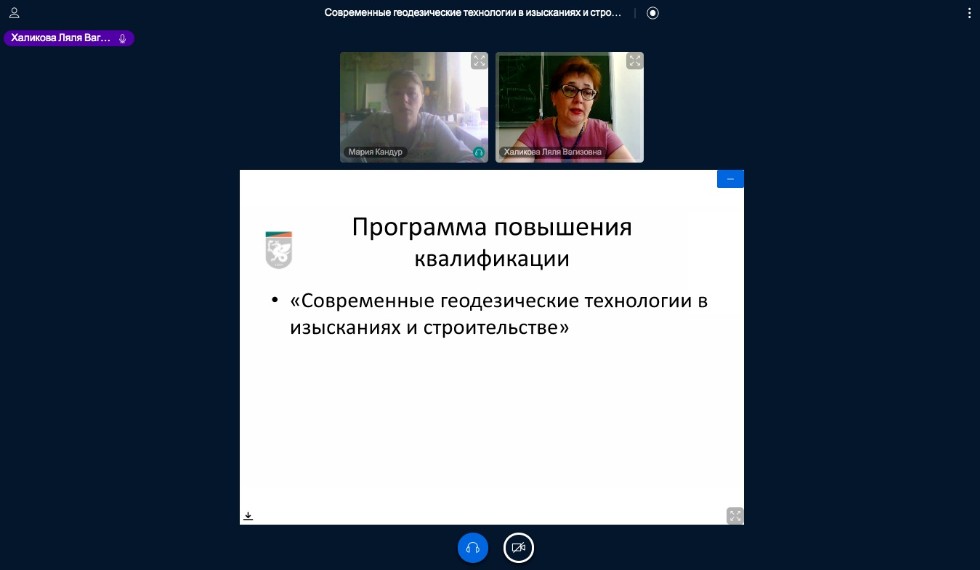
Task: Download the presentation file
Action: (248, 516)
